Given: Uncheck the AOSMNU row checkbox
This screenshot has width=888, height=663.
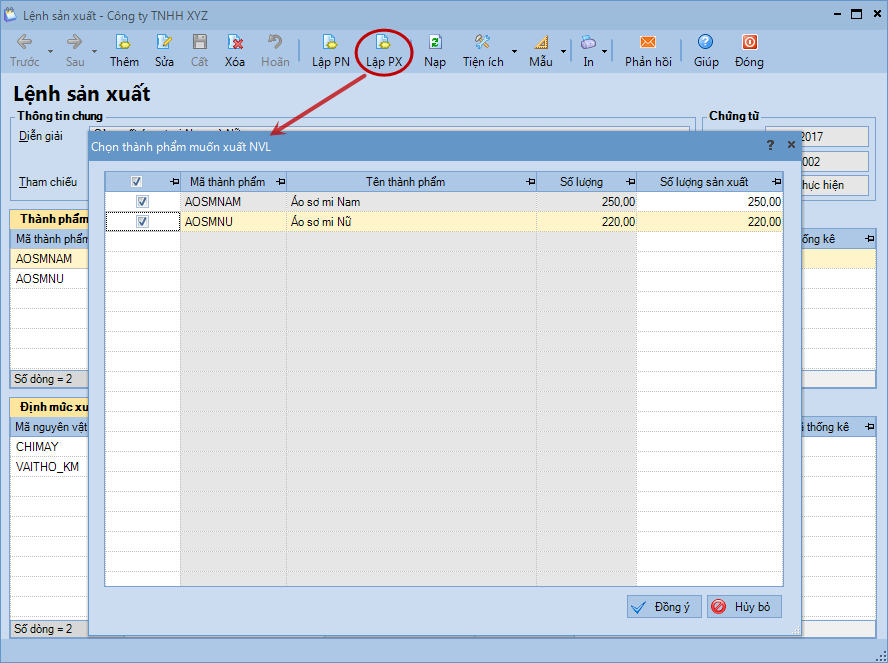Looking at the screenshot, I should click(x=142, y=222).
